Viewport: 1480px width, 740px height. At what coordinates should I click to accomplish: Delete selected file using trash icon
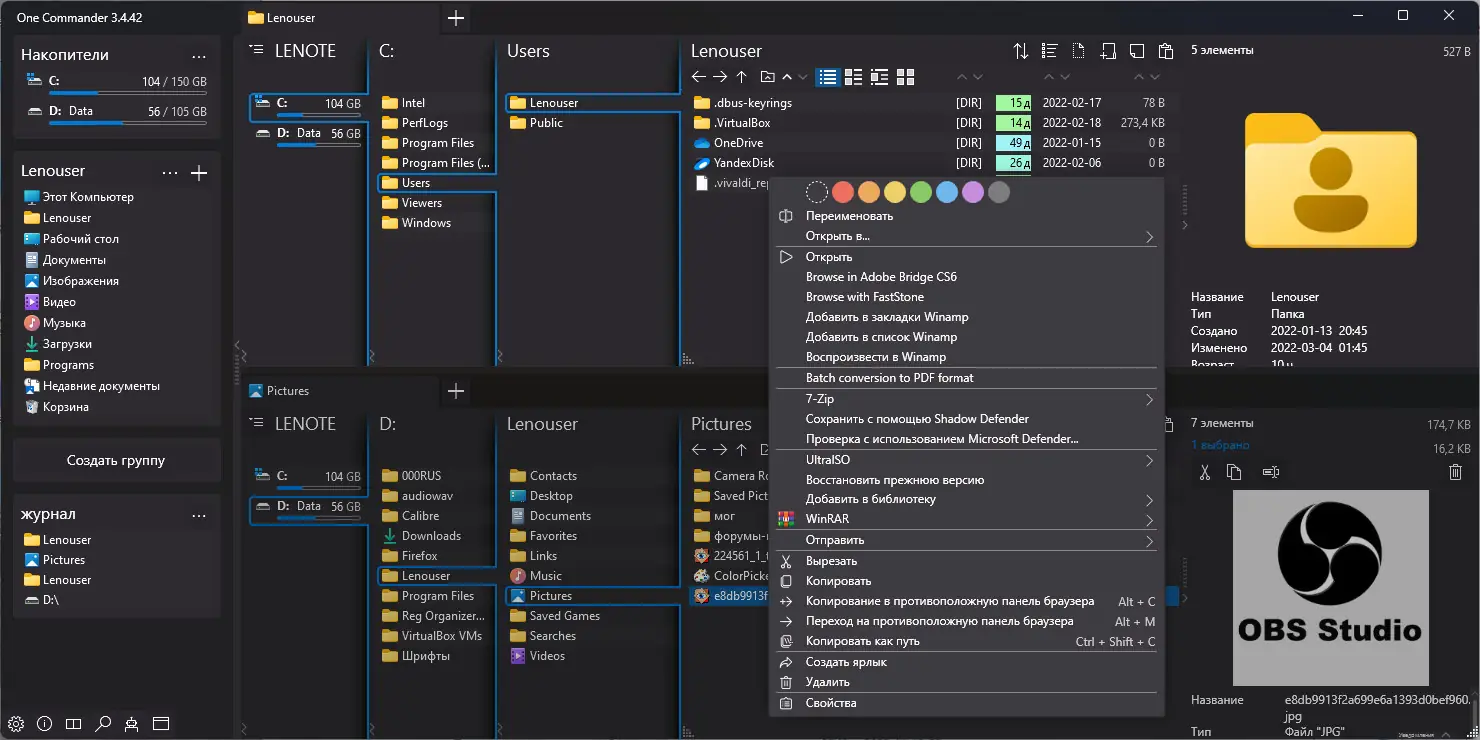pyautogui.click(x=1455, y=472)
